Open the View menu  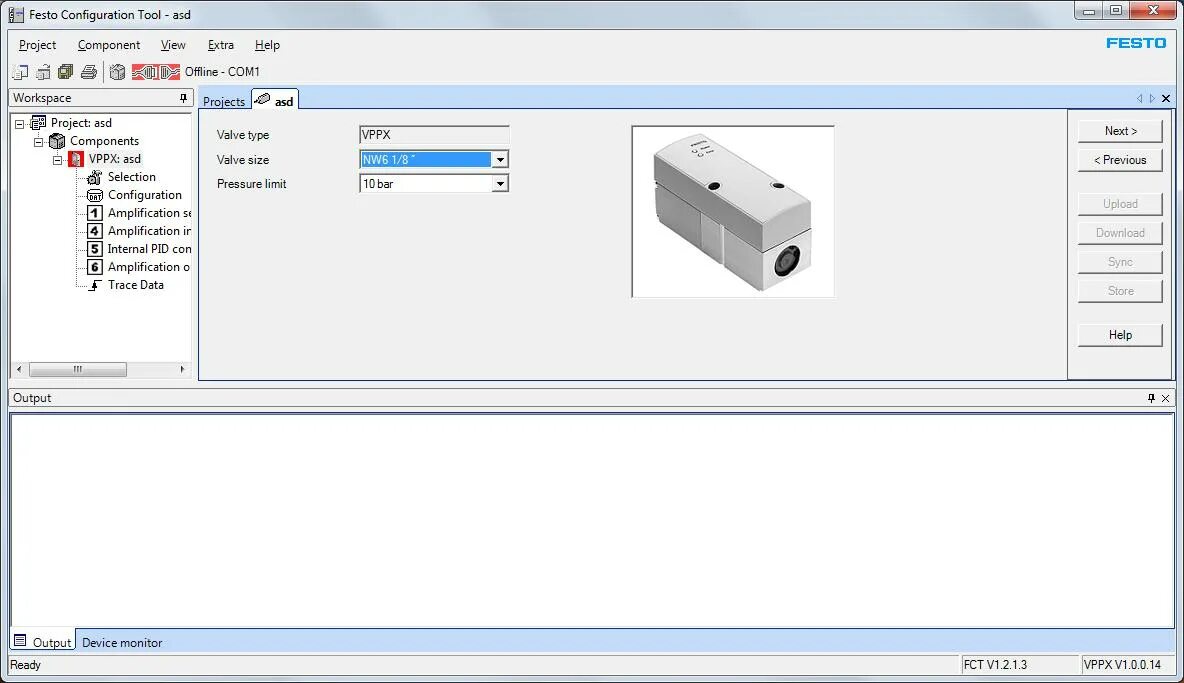(173, 45)
